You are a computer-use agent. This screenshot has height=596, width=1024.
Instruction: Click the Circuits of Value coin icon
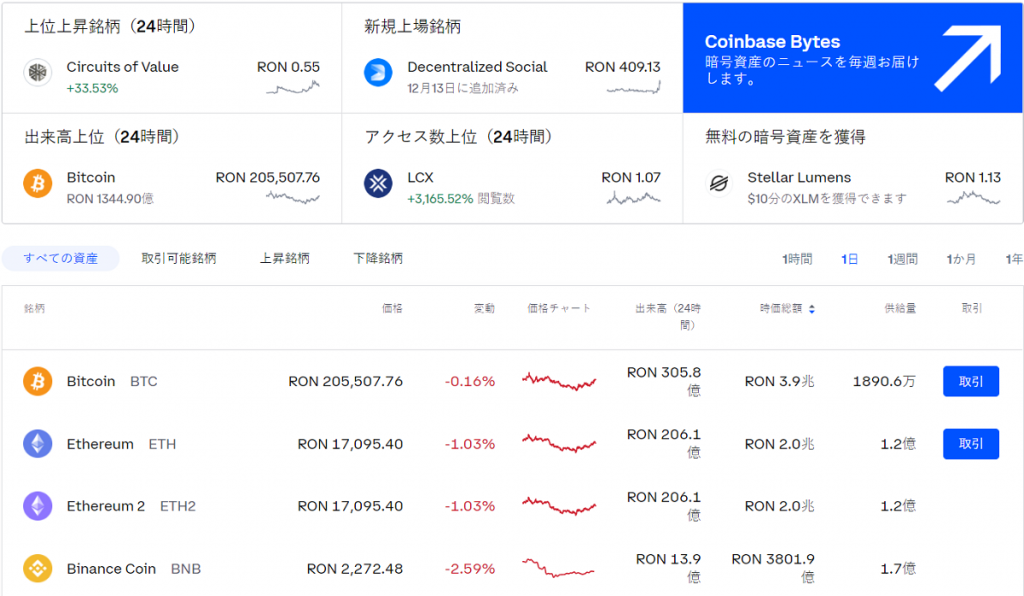pyautogui.click(x=38, y=72)
